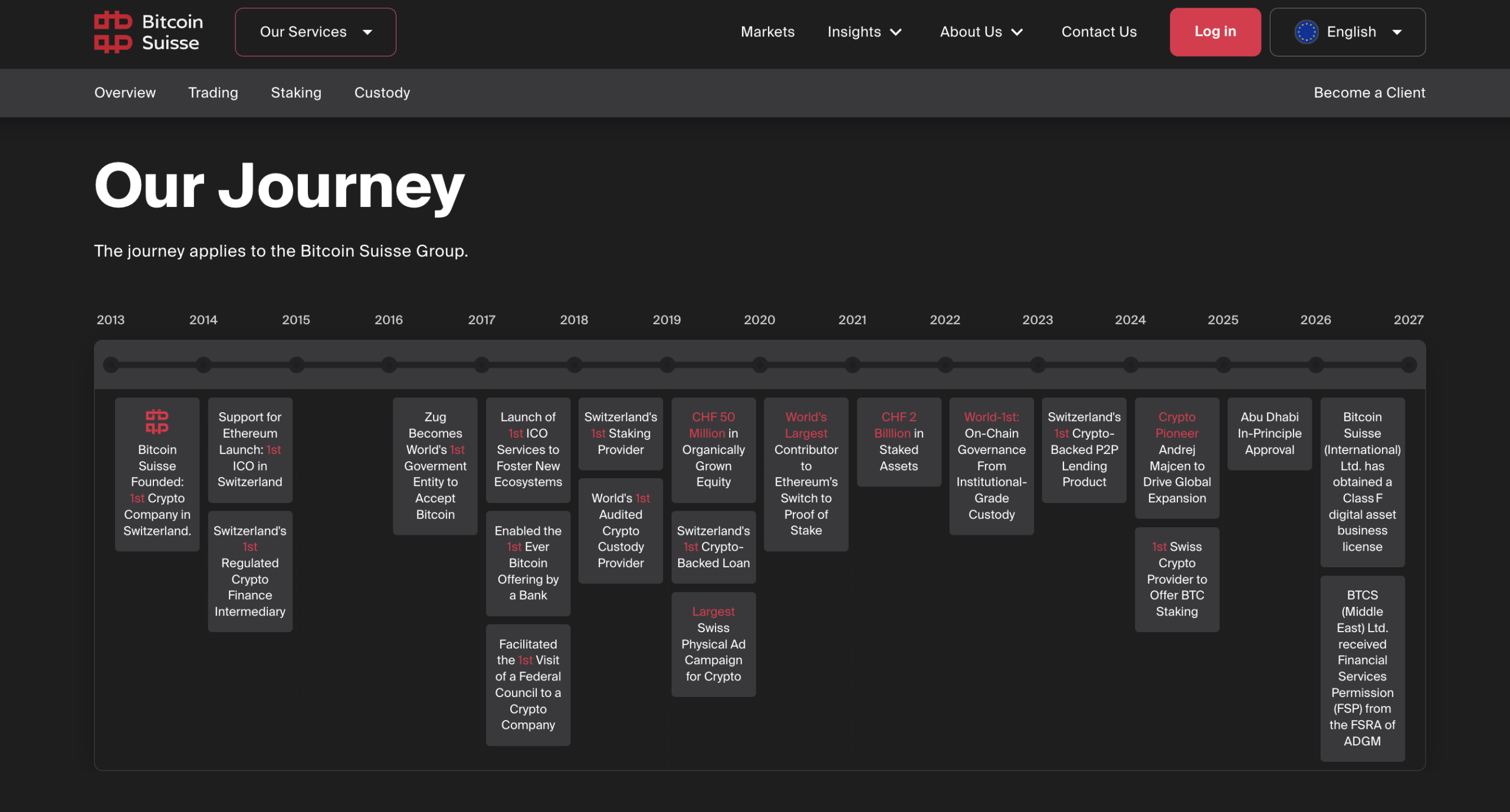Screen dimensions: 1510x812
Task: Select the 2027 timeline dot
Action: coord(1409,364)
